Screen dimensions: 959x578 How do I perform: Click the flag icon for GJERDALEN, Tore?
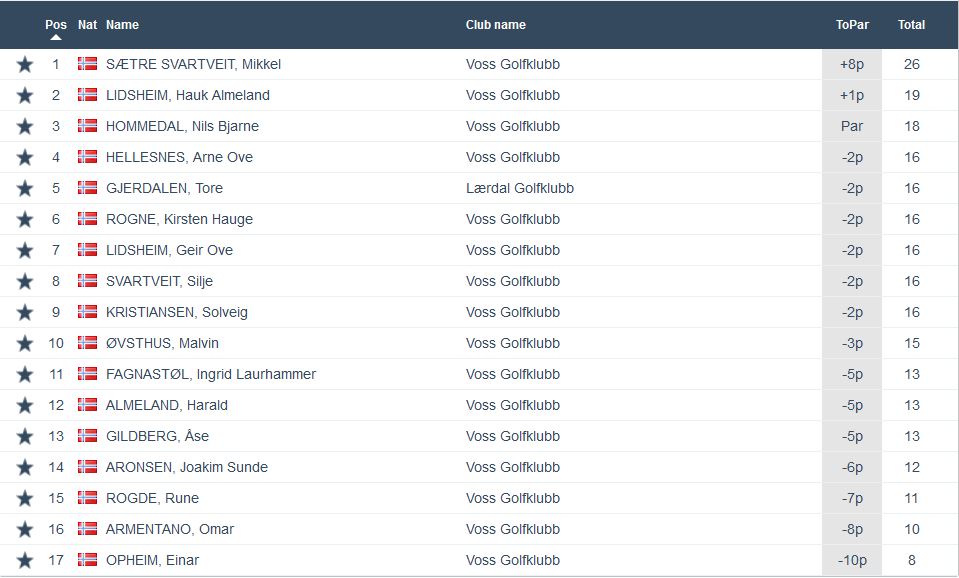coord(88,188)
